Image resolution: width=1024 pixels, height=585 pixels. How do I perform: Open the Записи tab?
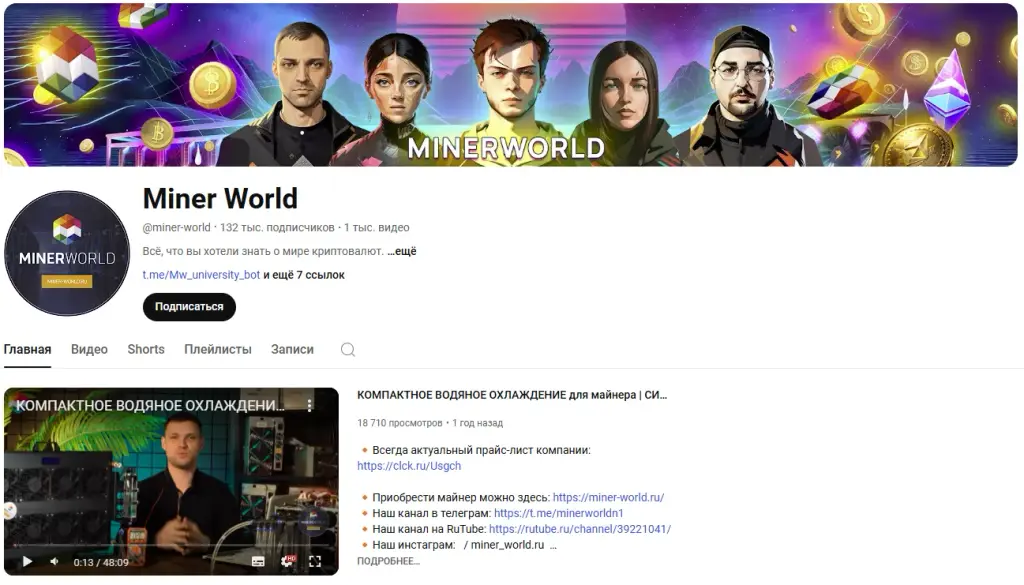[x=292, y=349]
